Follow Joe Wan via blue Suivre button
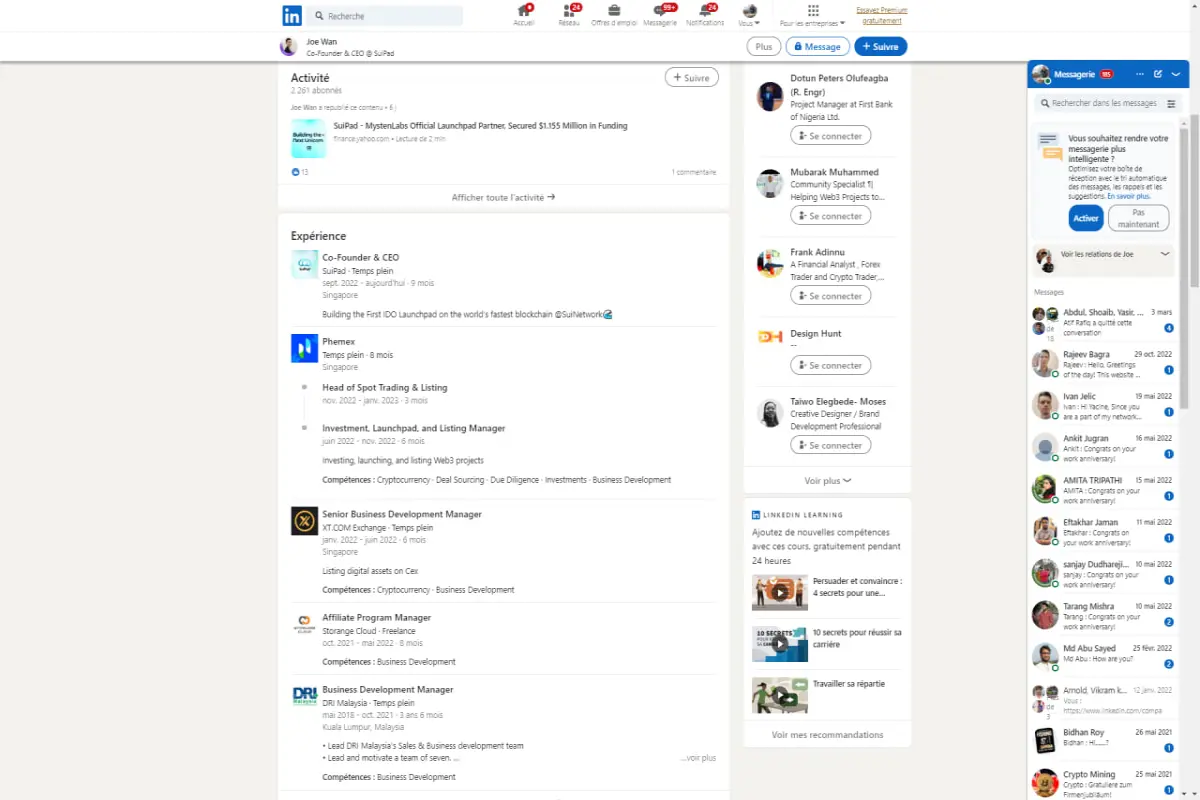The width and height of the screenshot is (1200, 800). pyautogui.click(x=880, y=46)
